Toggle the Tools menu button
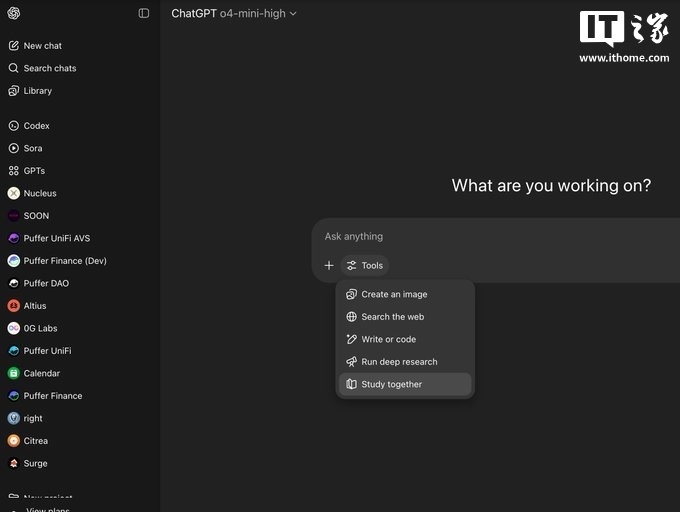The height and width of the screenshot is (512, 680). (x=364, y=266)
